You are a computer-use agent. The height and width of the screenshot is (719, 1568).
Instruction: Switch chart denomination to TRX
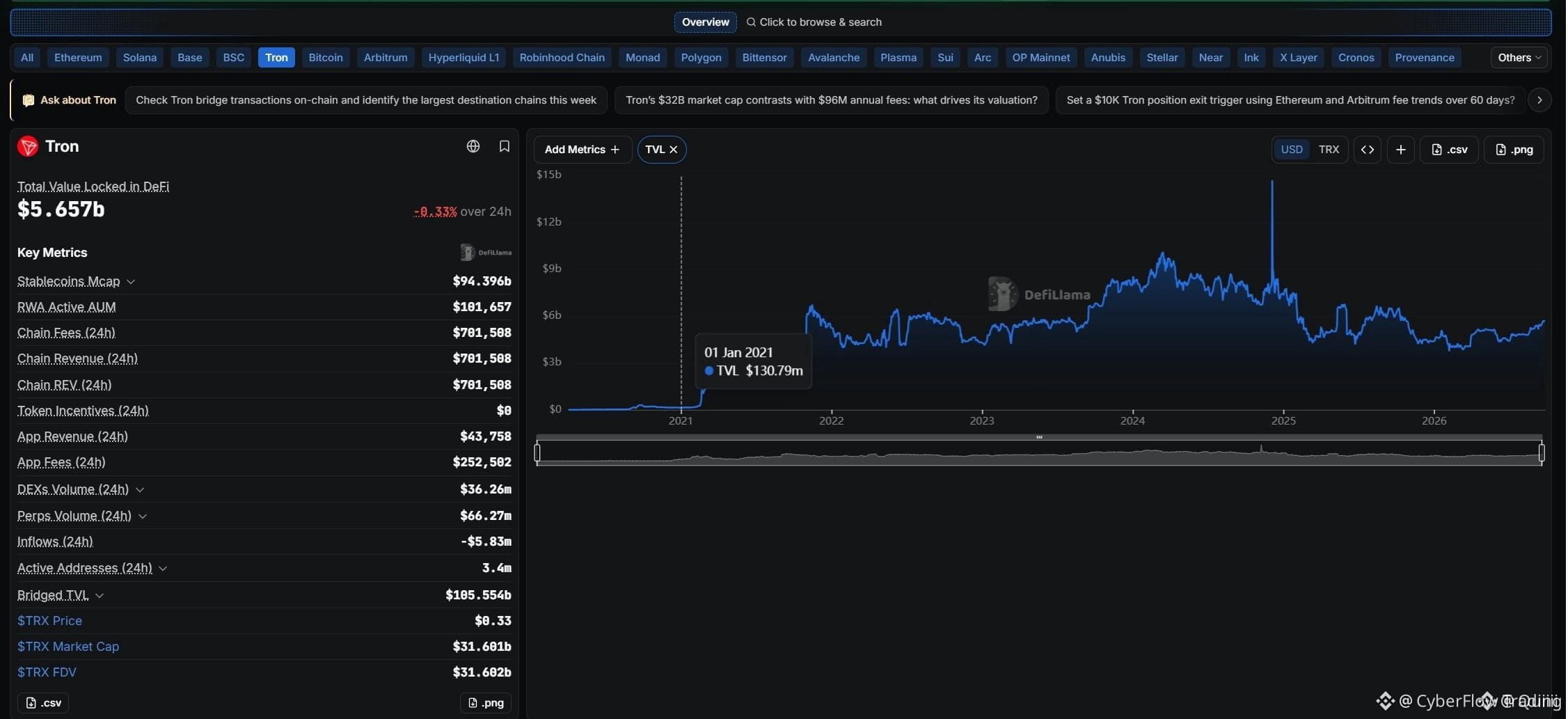point(1330,150)
